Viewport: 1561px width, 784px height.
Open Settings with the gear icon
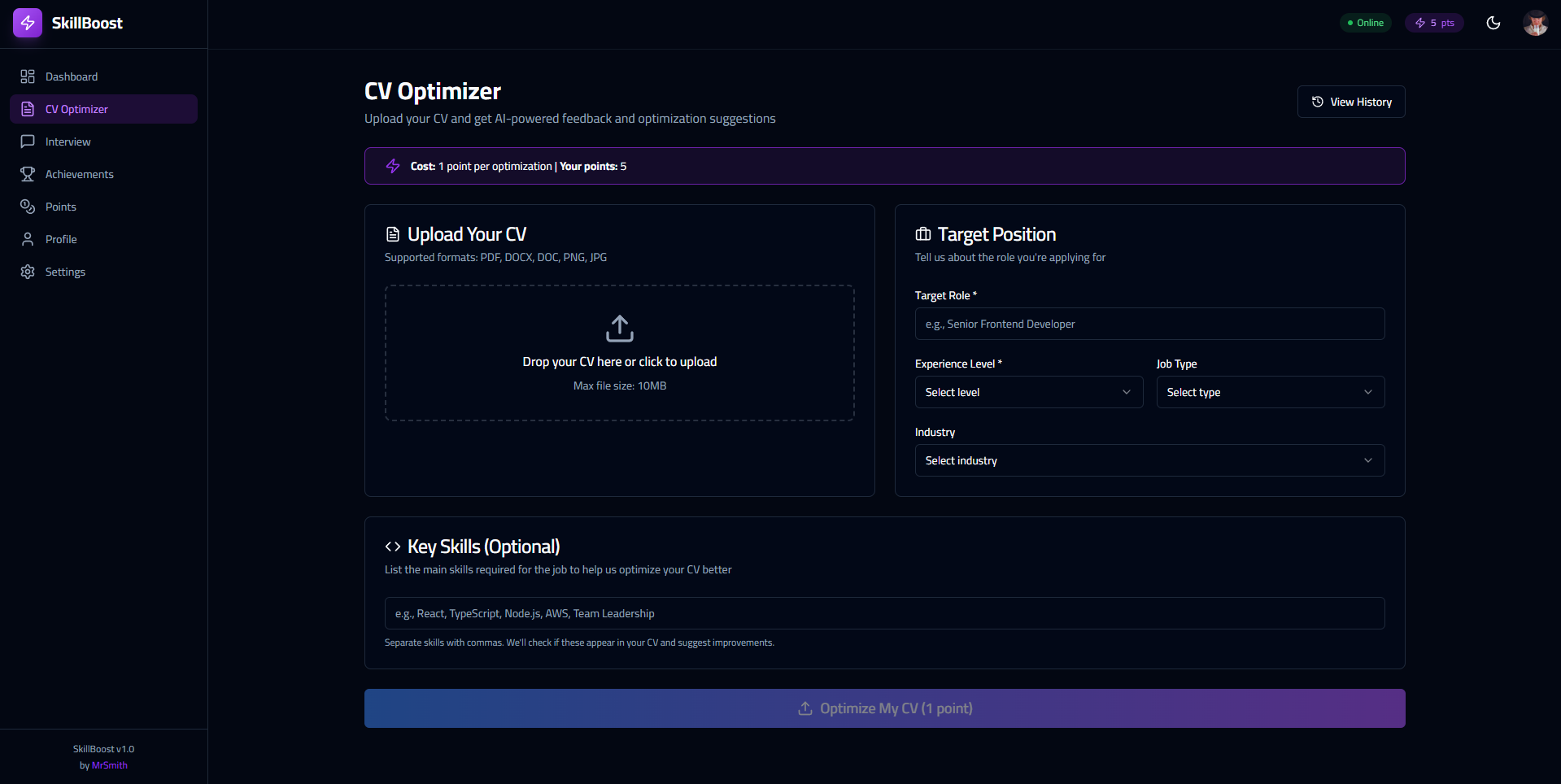28,271
